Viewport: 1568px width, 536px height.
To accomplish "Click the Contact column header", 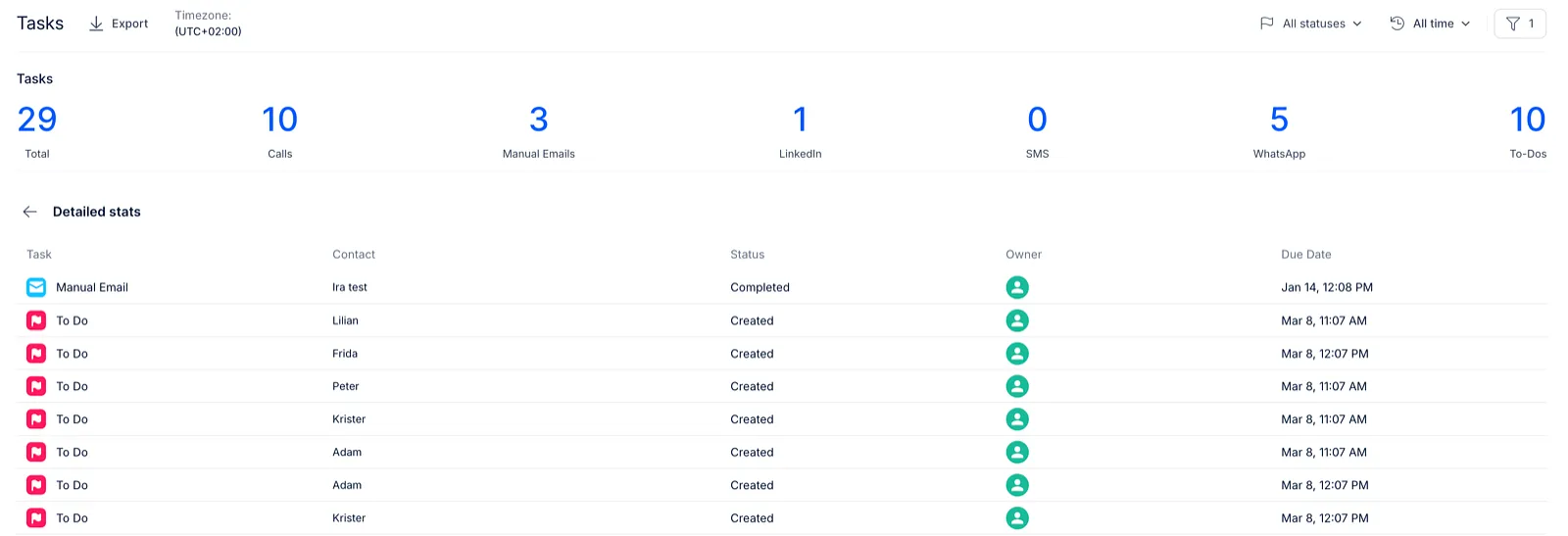I will [354, 255].
